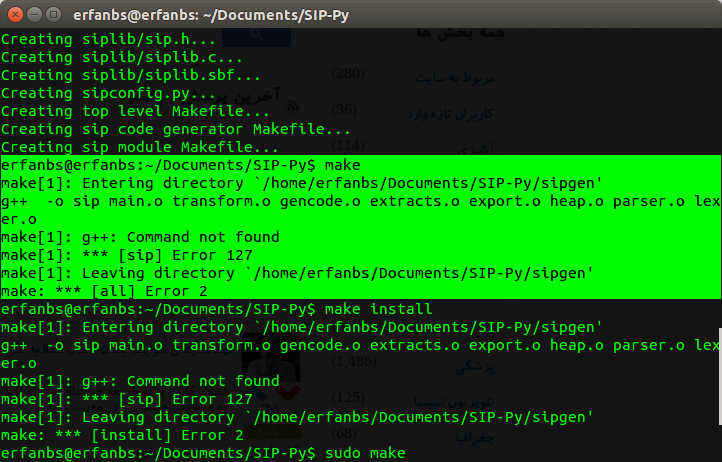The width and height of the screenshot is (722, 462).
Task: Click the line 'Creating siplib/siplib.sbf...'
Action: [131, 75]
